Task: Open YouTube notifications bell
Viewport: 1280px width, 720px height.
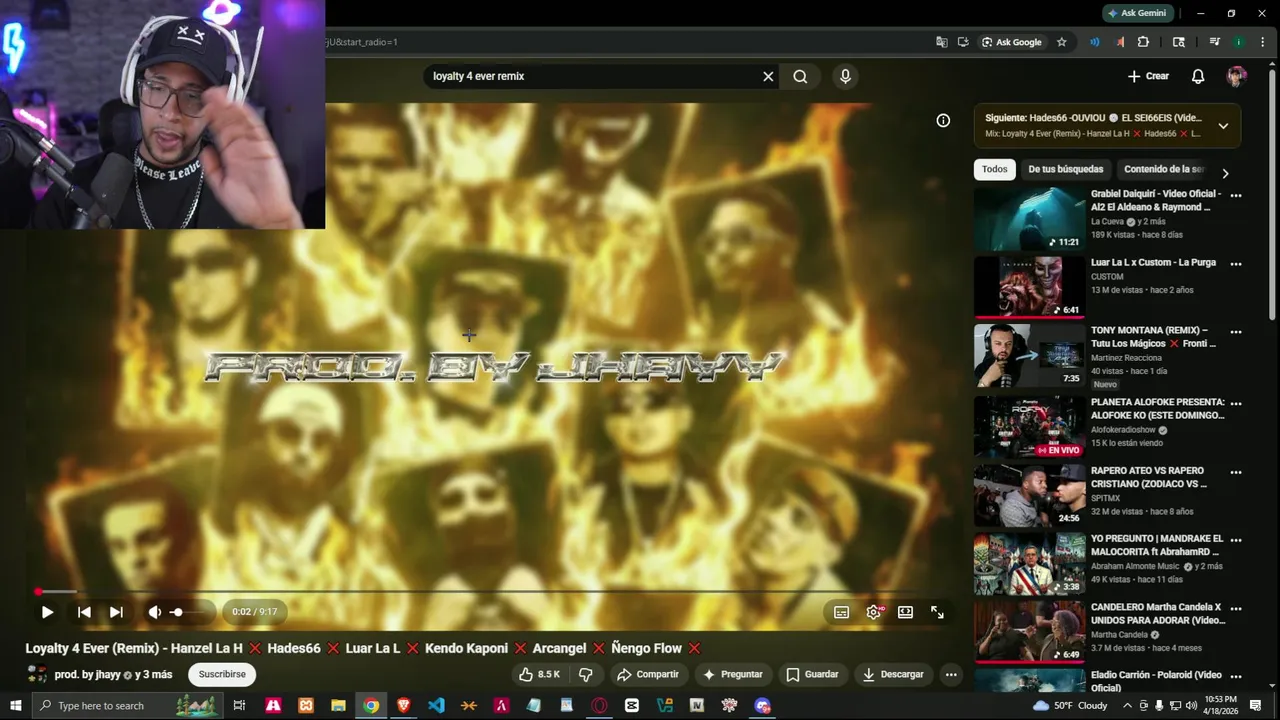Action: [1198, 76]
